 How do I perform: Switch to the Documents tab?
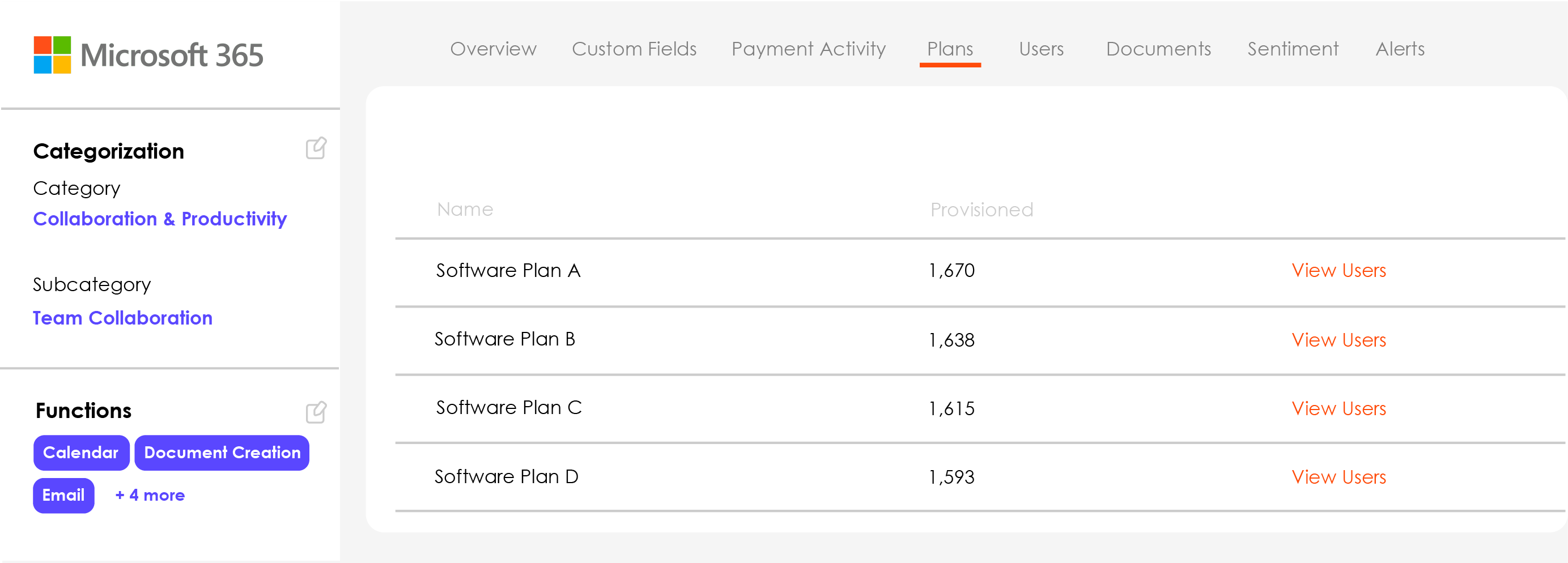(x=1158, y=49)
